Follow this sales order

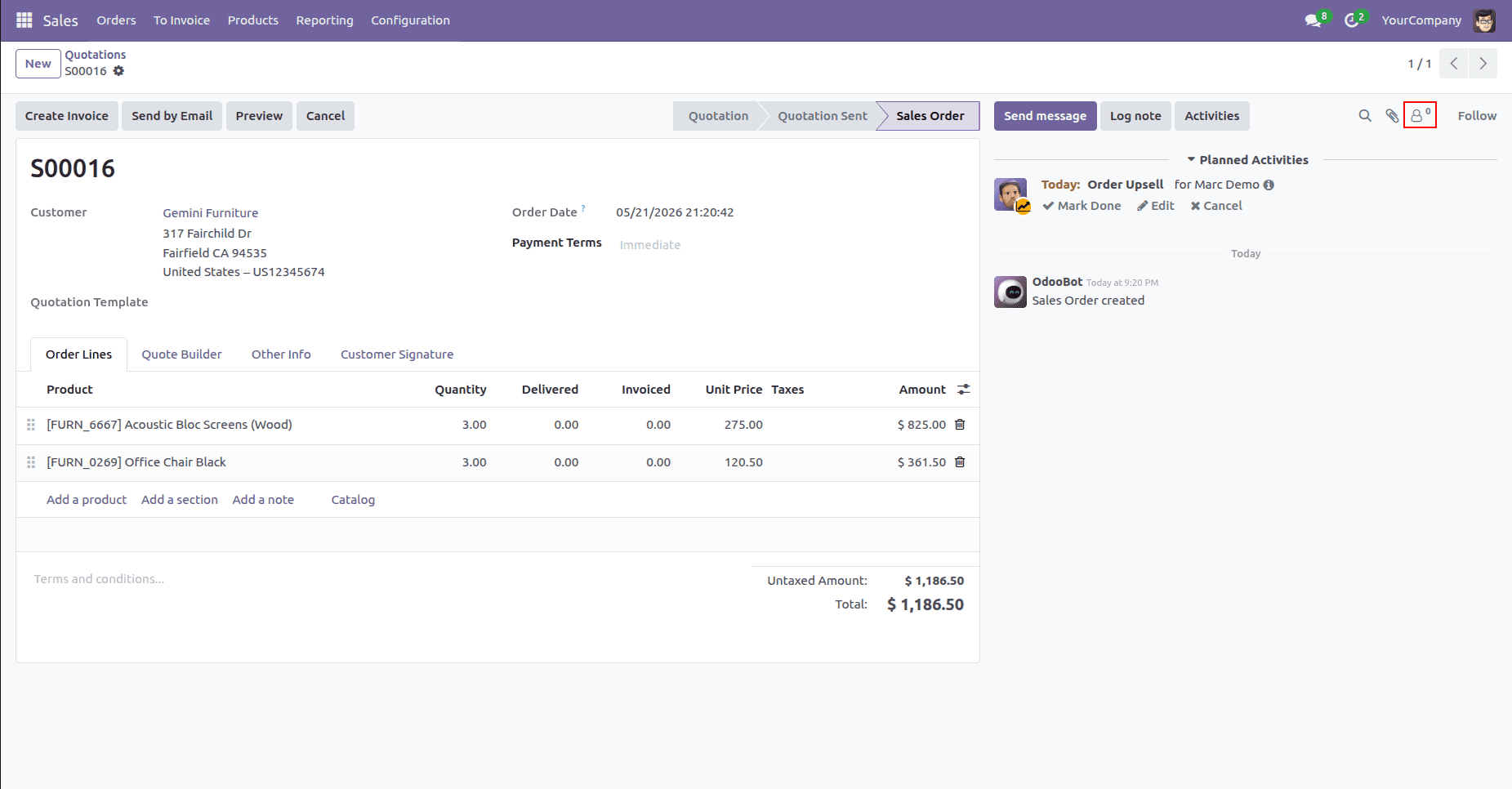click(x=1477, y=116)
